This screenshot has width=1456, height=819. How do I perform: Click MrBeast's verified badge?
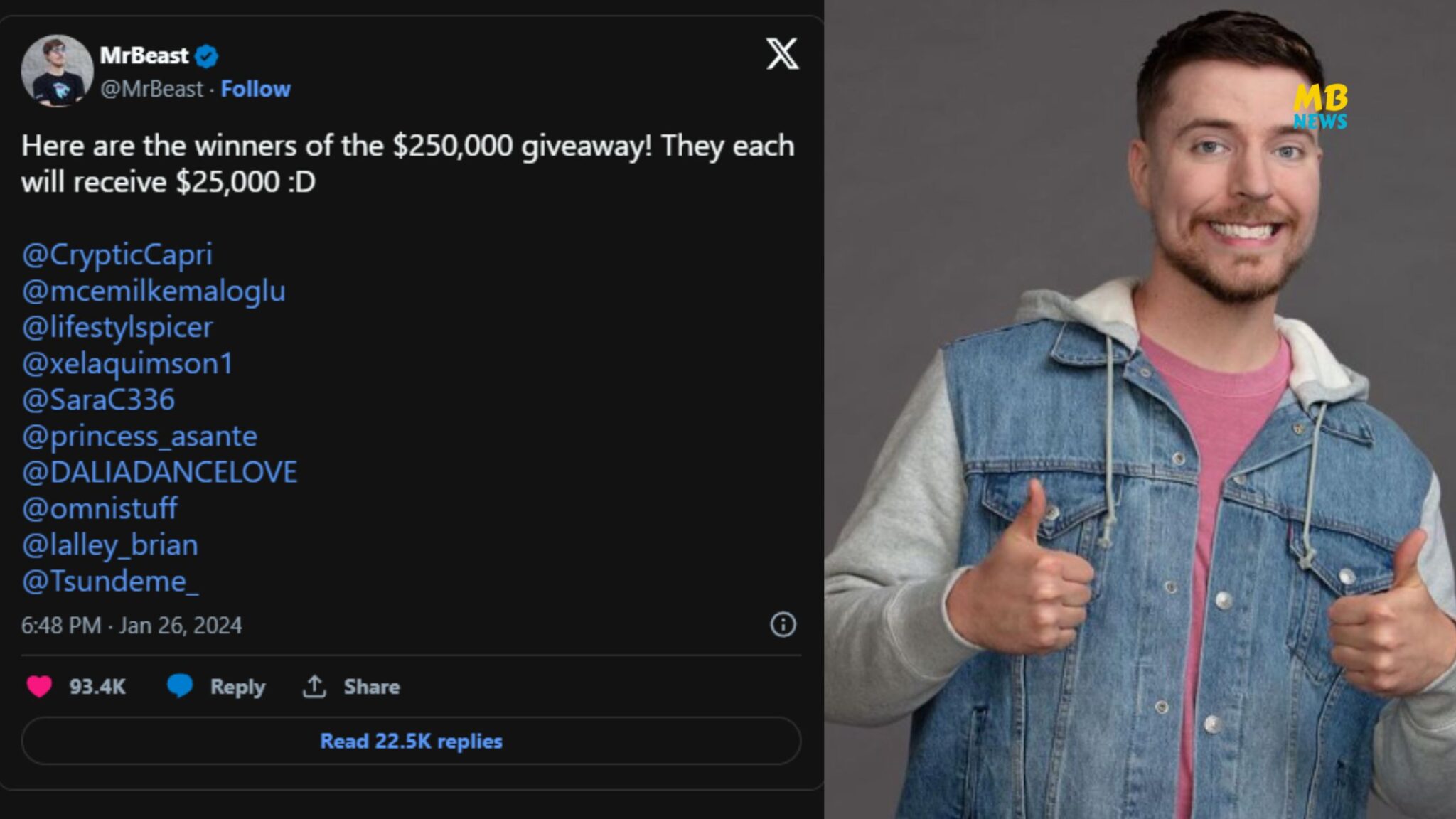pyautogui.click(x=206, y=55)
